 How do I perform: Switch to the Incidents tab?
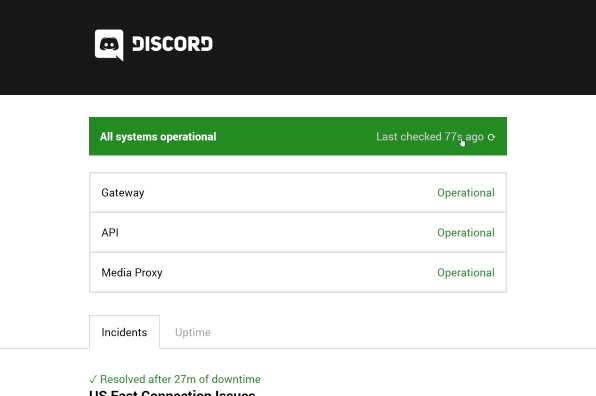124,332
